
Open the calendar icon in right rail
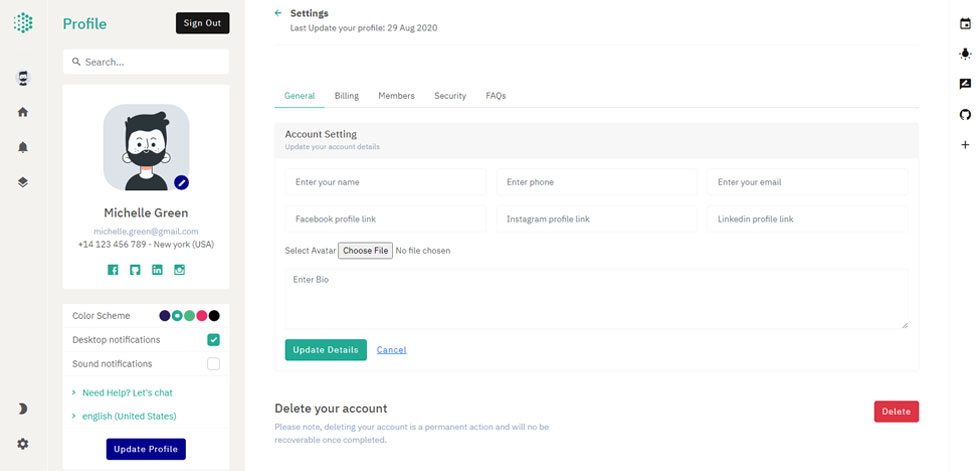pyautogui.click(x=965, y=24)
